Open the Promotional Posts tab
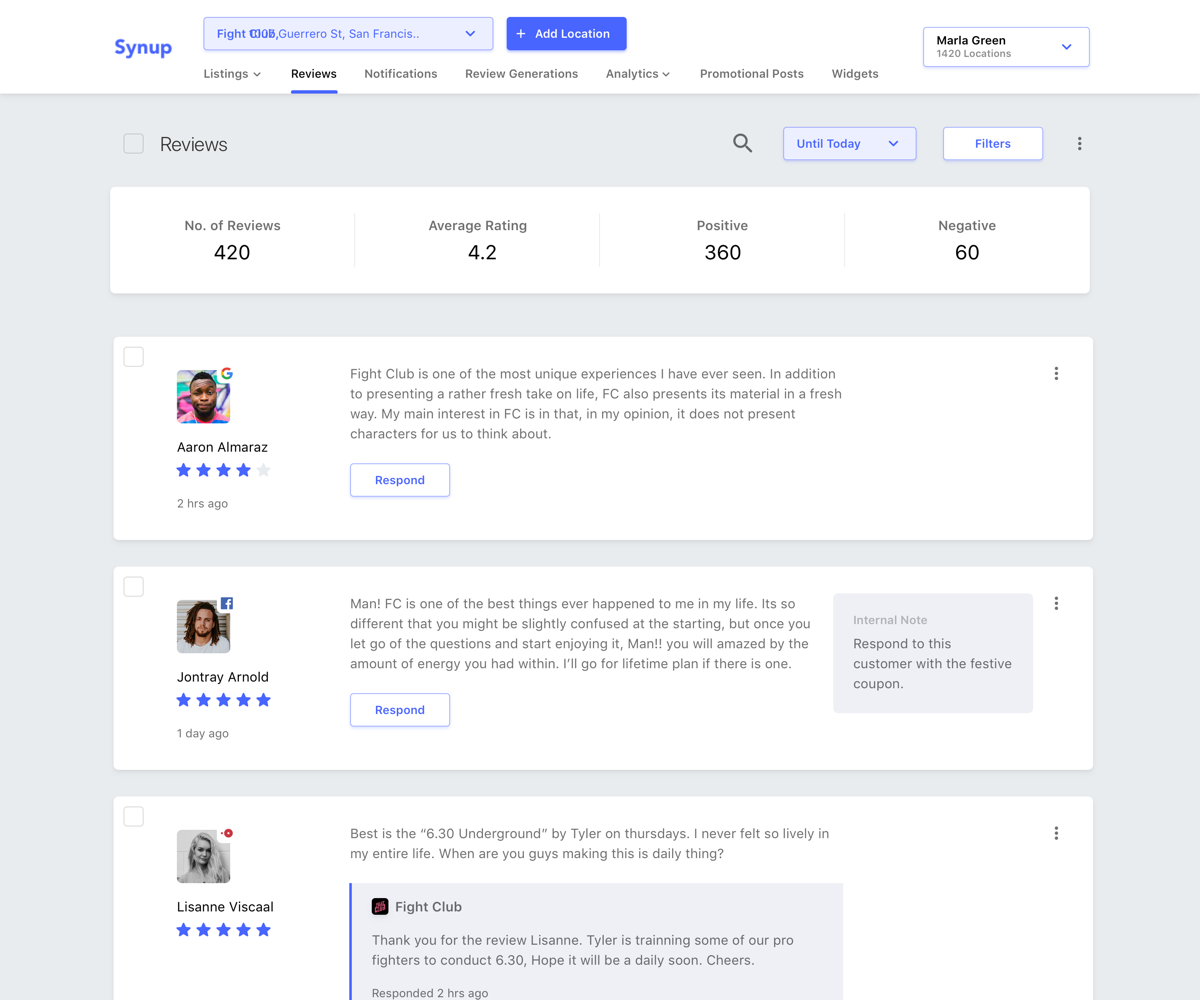The width and height of the screenshot is (1200, 1000). [x=752, y=74]
